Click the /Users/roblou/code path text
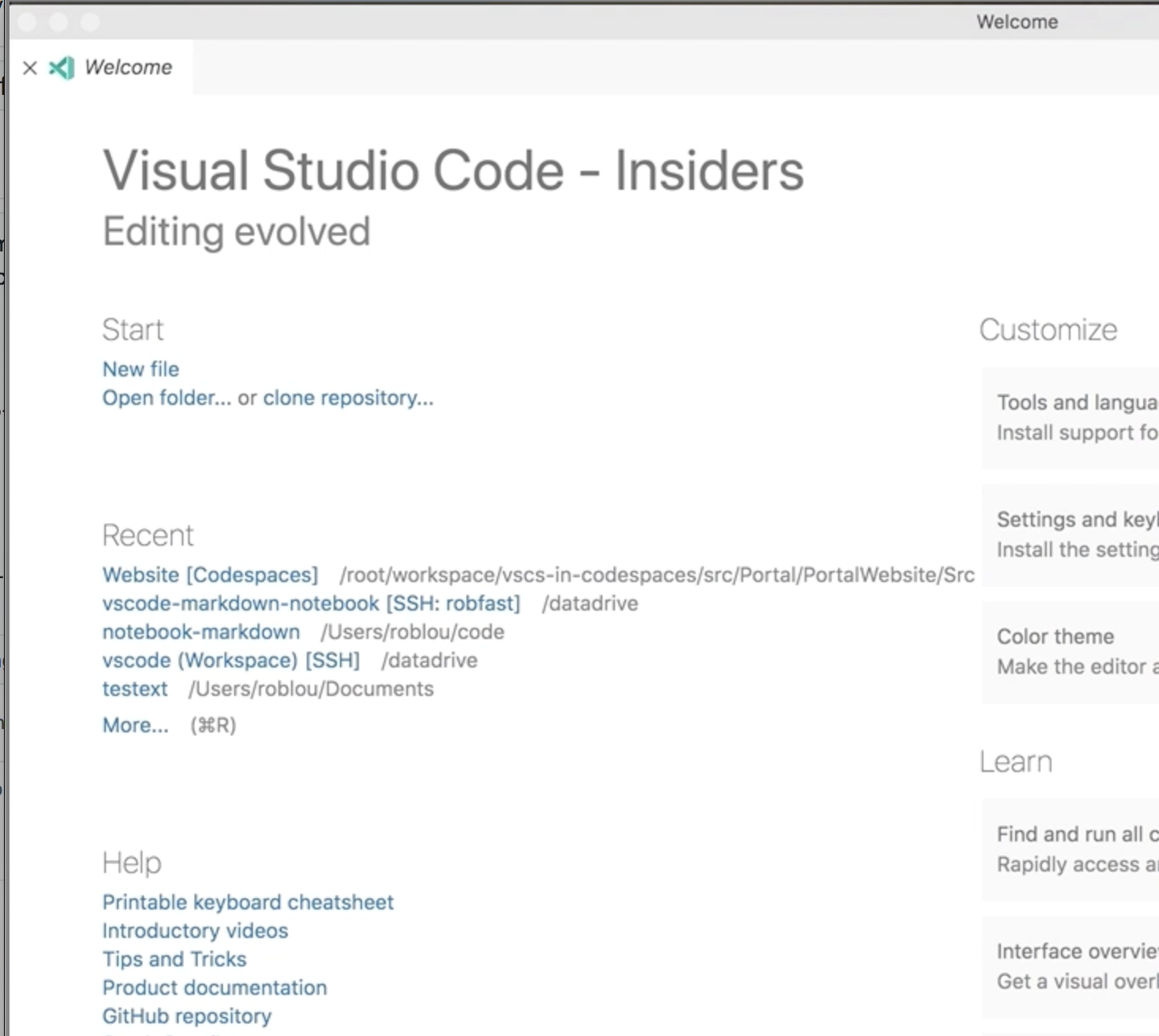Screen dimensions: 1159x1036 [x=413, y=632]
